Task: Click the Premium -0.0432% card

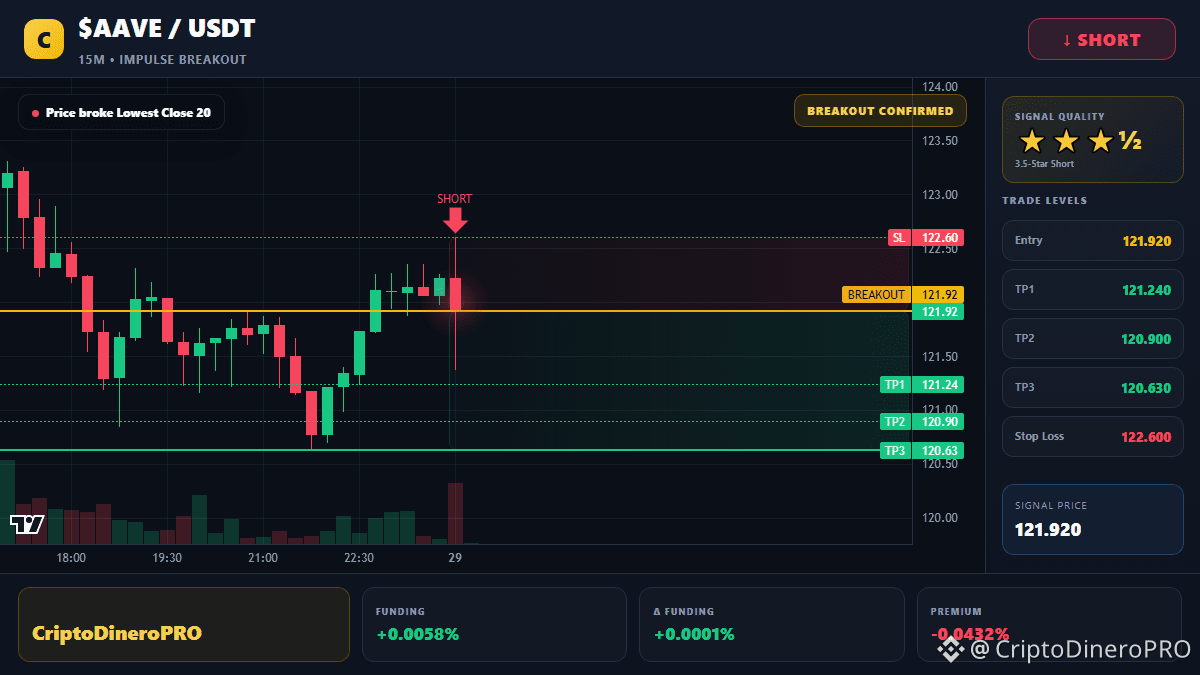Action: click(x=1049, y=624)
